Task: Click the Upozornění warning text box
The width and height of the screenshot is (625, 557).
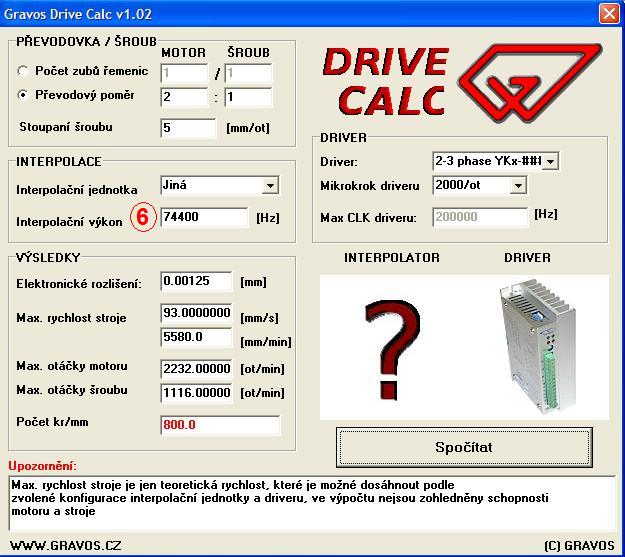Action: coord(311,503)
